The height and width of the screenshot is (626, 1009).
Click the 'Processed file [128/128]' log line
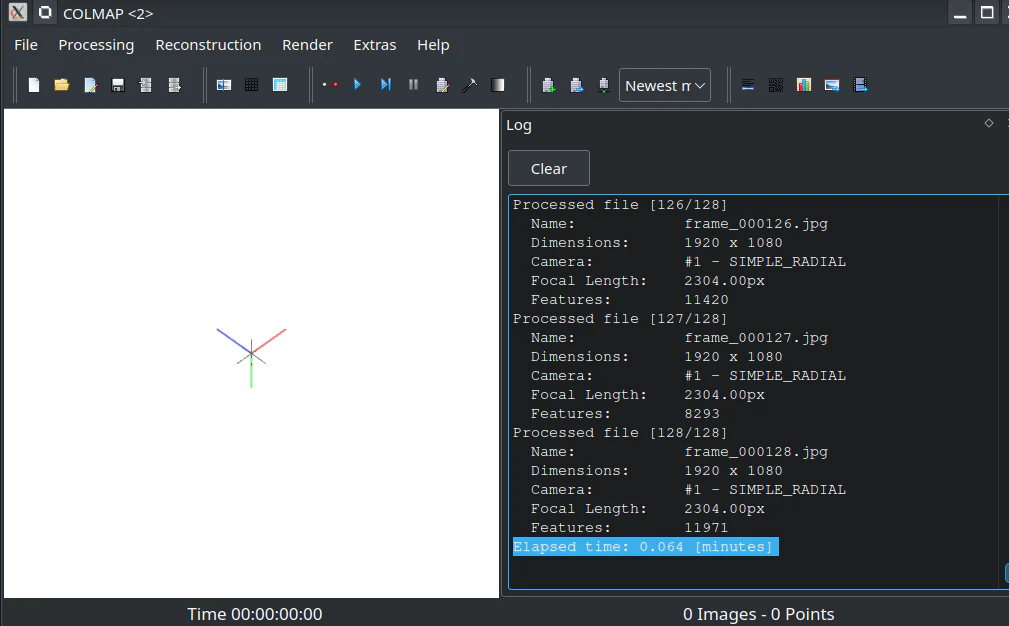pyautogui.click(x=620, y=432)
